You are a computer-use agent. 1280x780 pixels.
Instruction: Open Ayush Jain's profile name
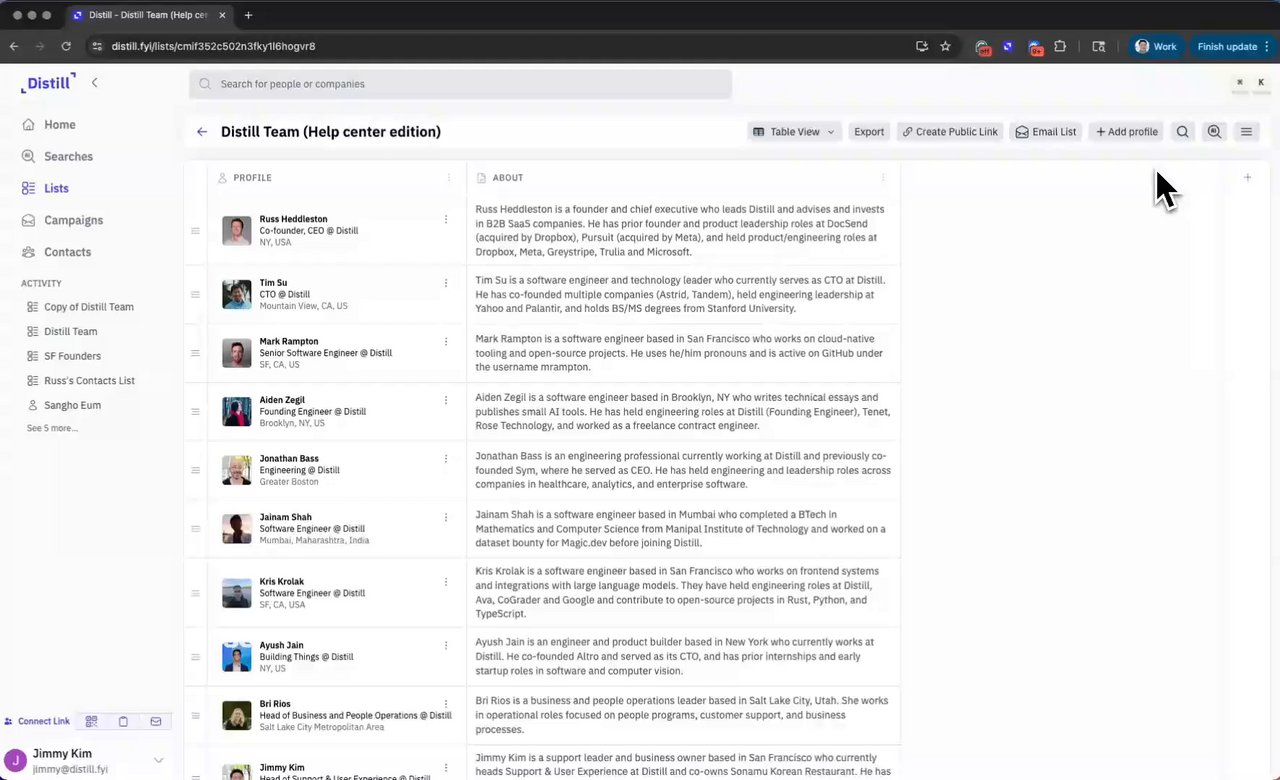pos(281,645)
